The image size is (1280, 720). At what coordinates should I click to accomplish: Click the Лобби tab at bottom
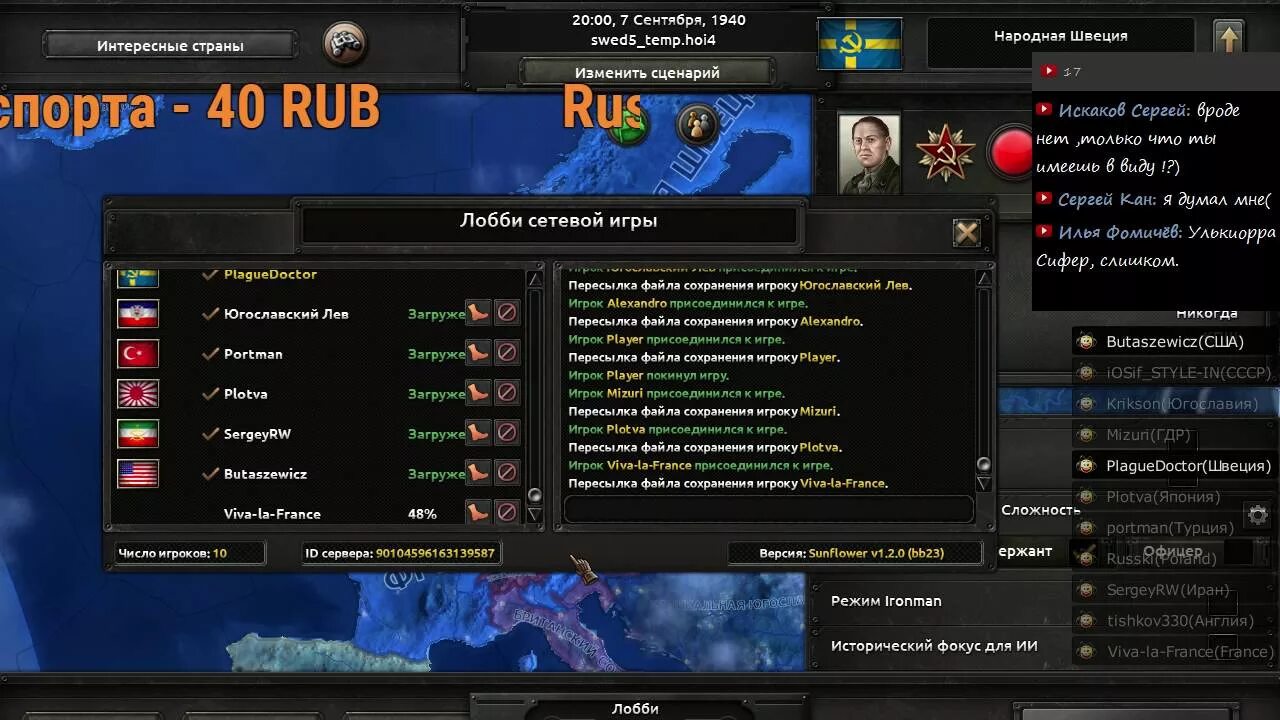[x=635, y=707]
